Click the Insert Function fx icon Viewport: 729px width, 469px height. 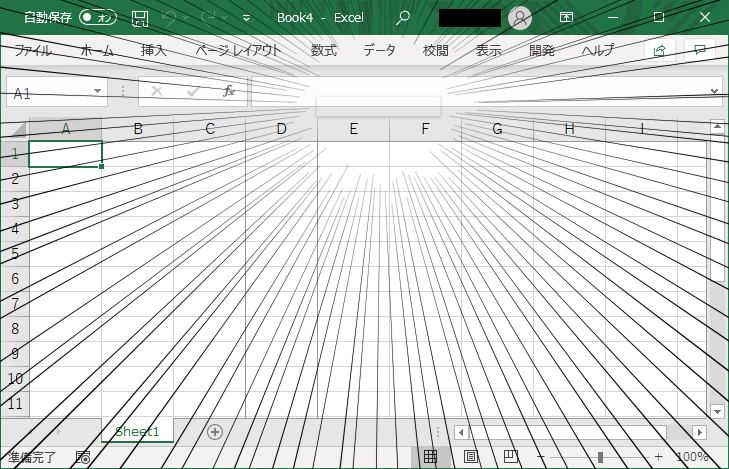(228, 91)
